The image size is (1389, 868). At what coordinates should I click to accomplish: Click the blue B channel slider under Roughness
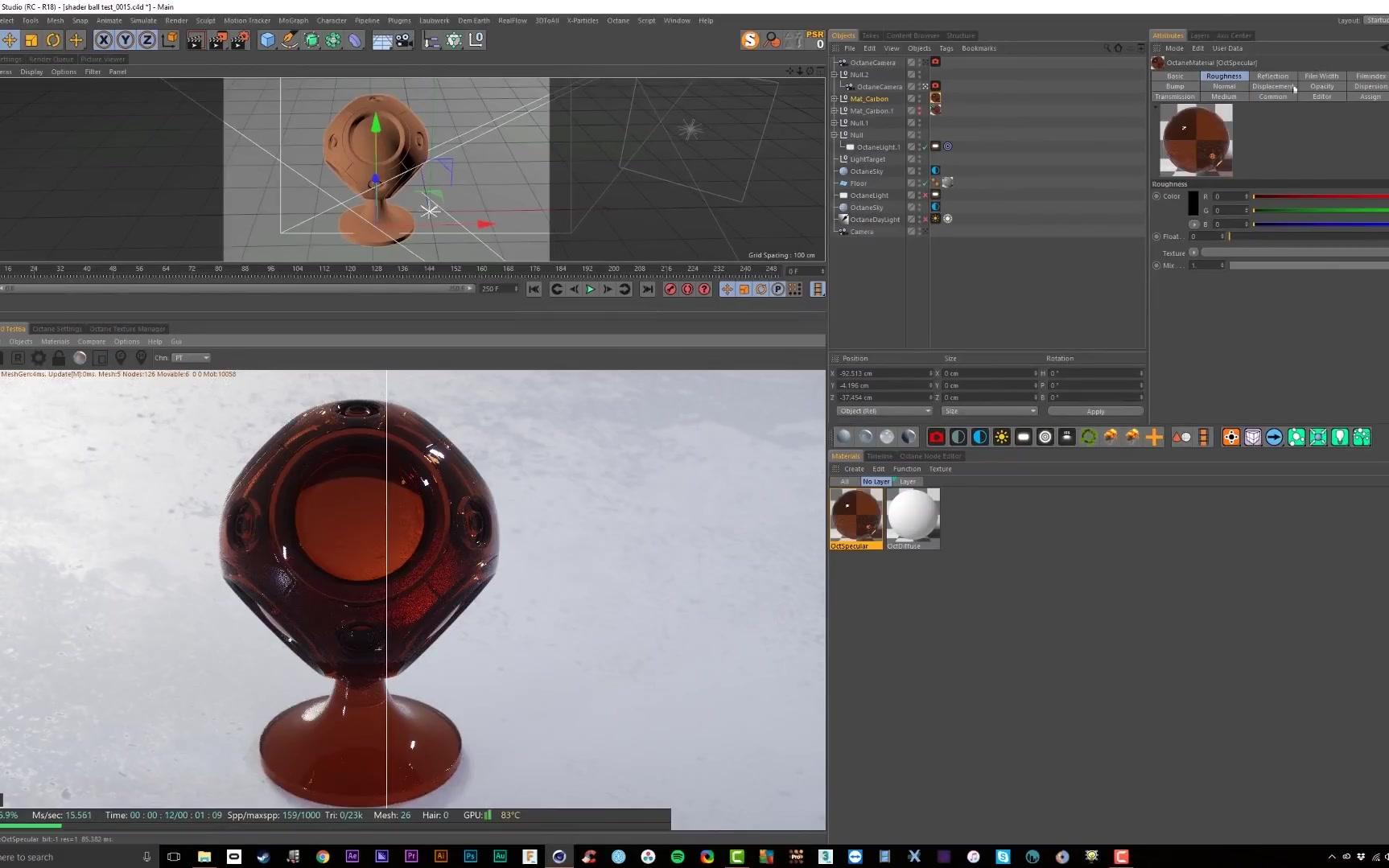coord(1320,224)
